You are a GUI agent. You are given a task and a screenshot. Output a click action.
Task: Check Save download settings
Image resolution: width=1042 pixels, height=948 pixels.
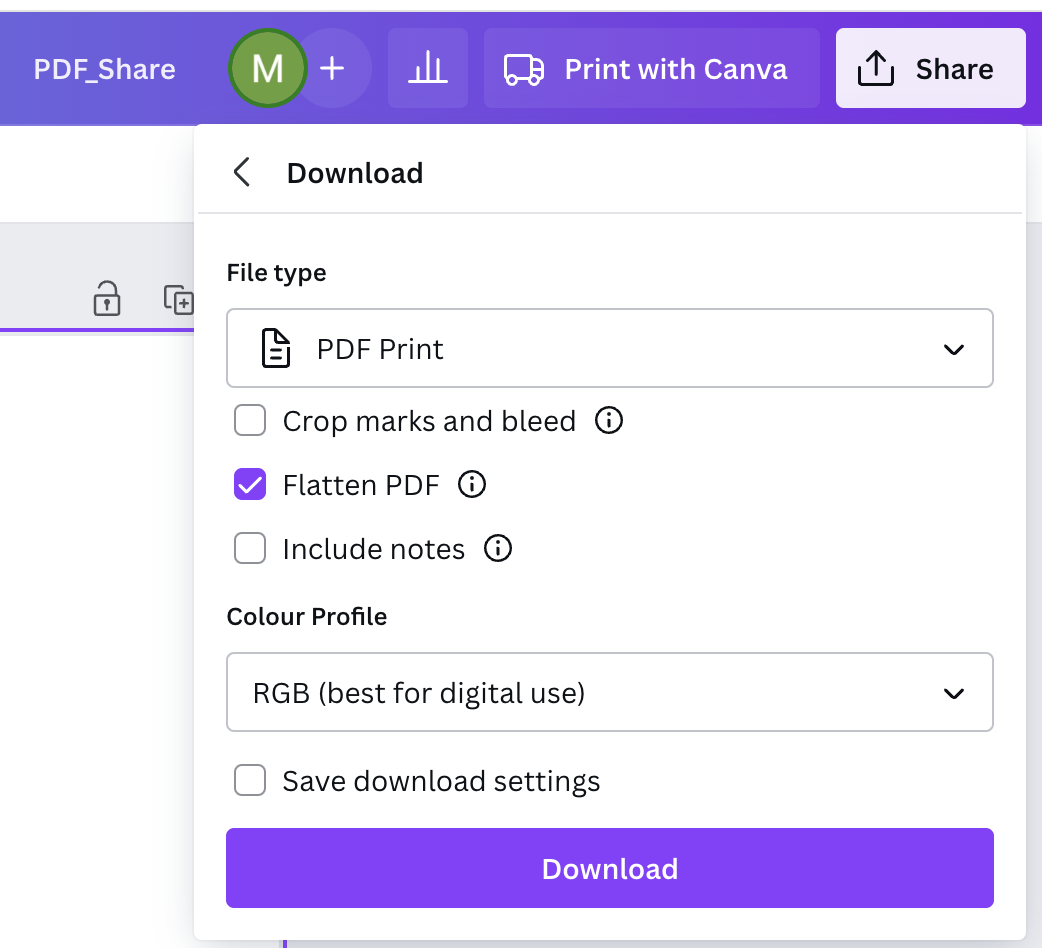[250, 781]
